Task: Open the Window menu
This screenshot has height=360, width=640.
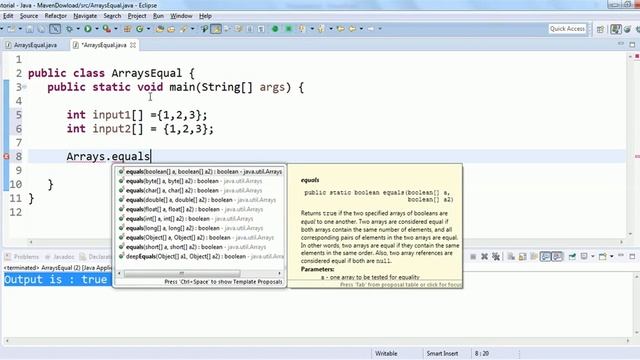Action: pyautogui.click(x=181, y=16)
